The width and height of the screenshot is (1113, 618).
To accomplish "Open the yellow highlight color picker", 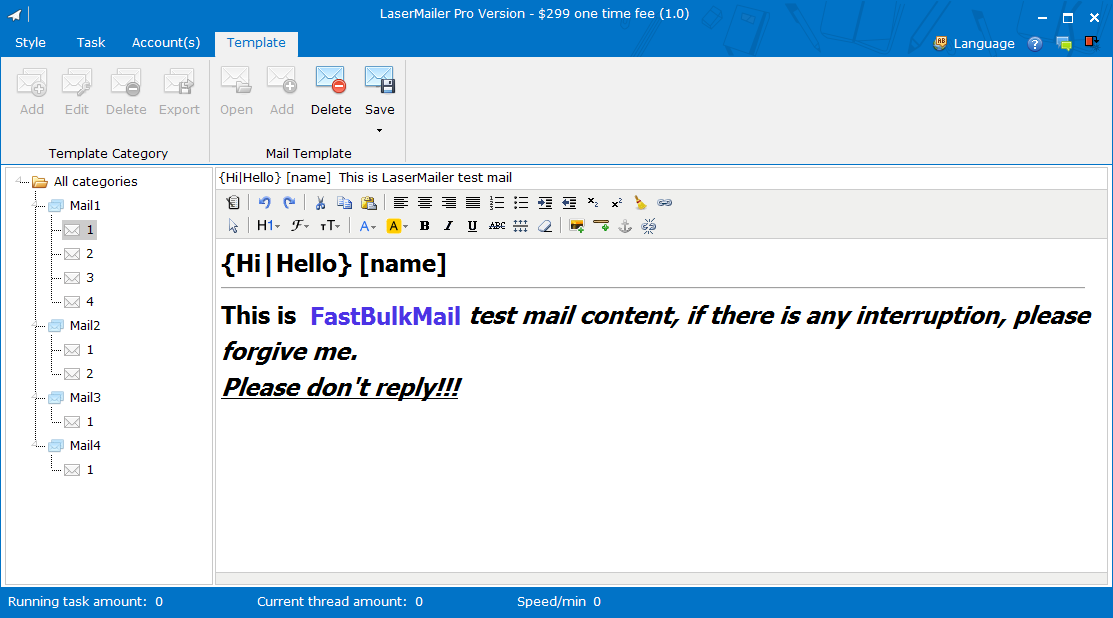I will tap(397, 226).
